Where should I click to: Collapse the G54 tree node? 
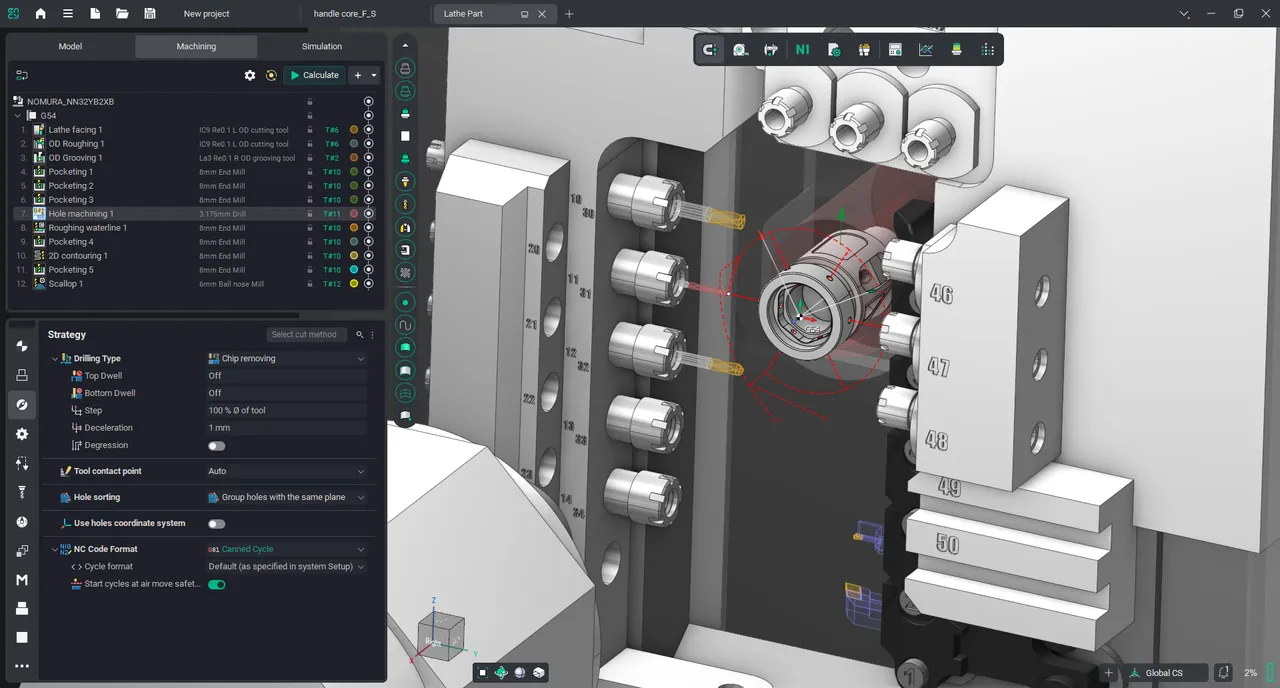pyautogui.click(x=19, y=116)
